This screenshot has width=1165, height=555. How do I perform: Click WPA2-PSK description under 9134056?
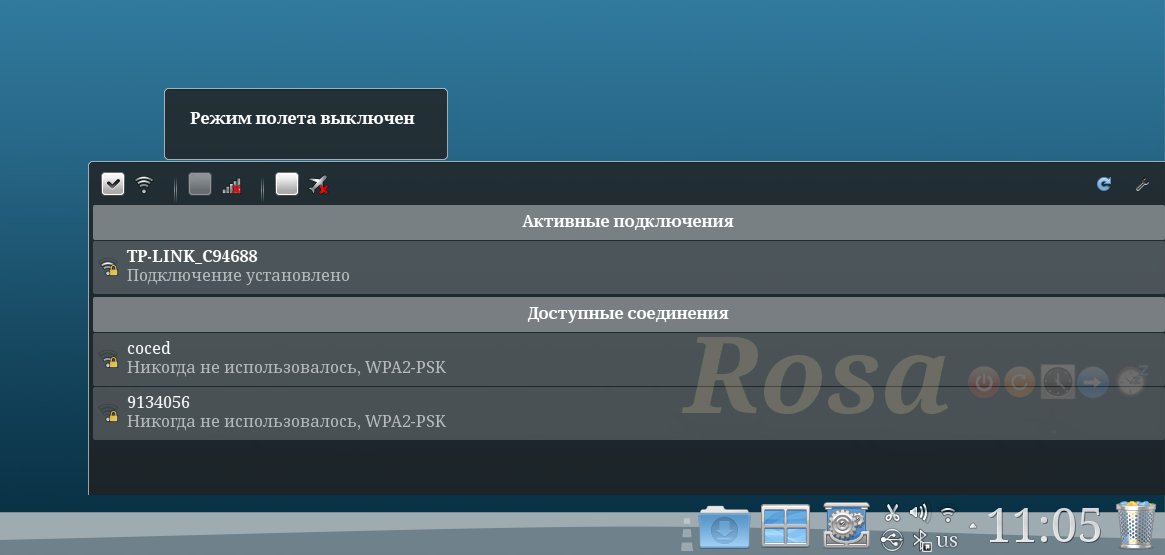pos(286,422)
